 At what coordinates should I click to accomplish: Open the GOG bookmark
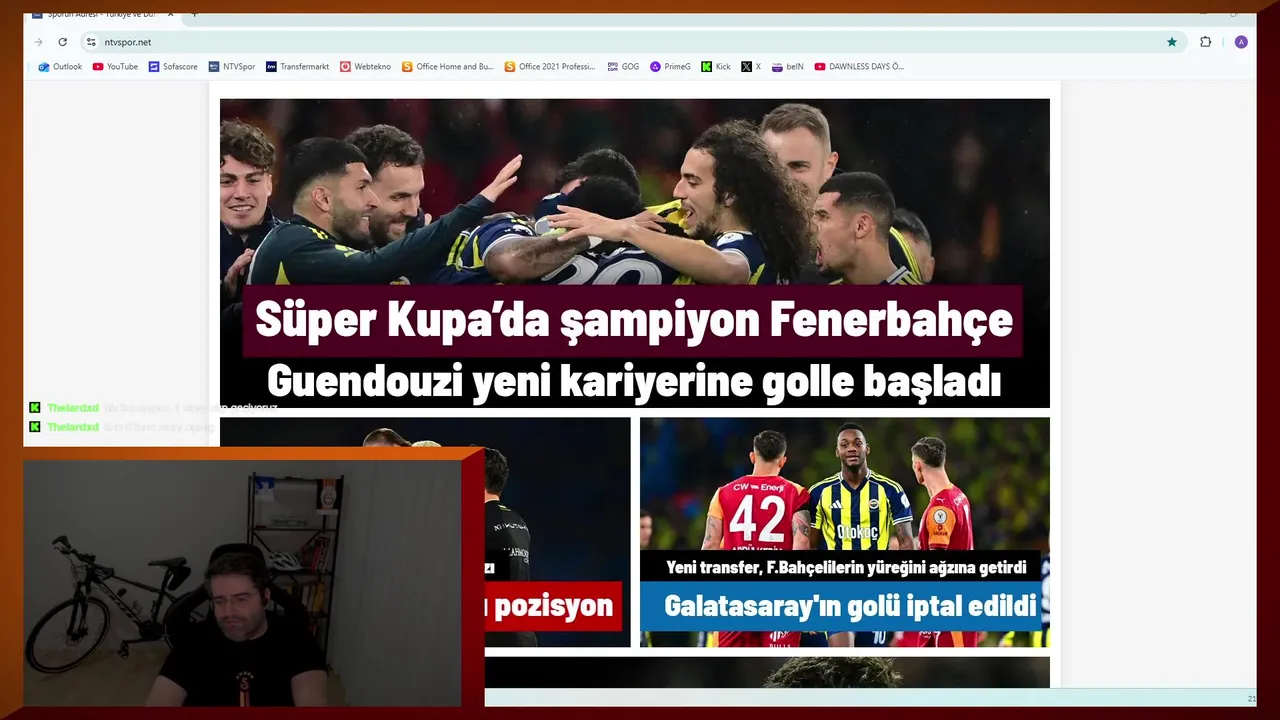[x=623, y=67]
